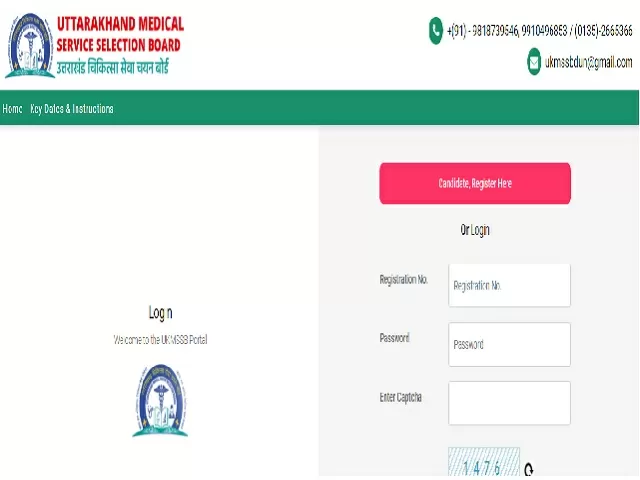640x480 pixels.
Task: Focus the Password input field
Action: point(509,344)
